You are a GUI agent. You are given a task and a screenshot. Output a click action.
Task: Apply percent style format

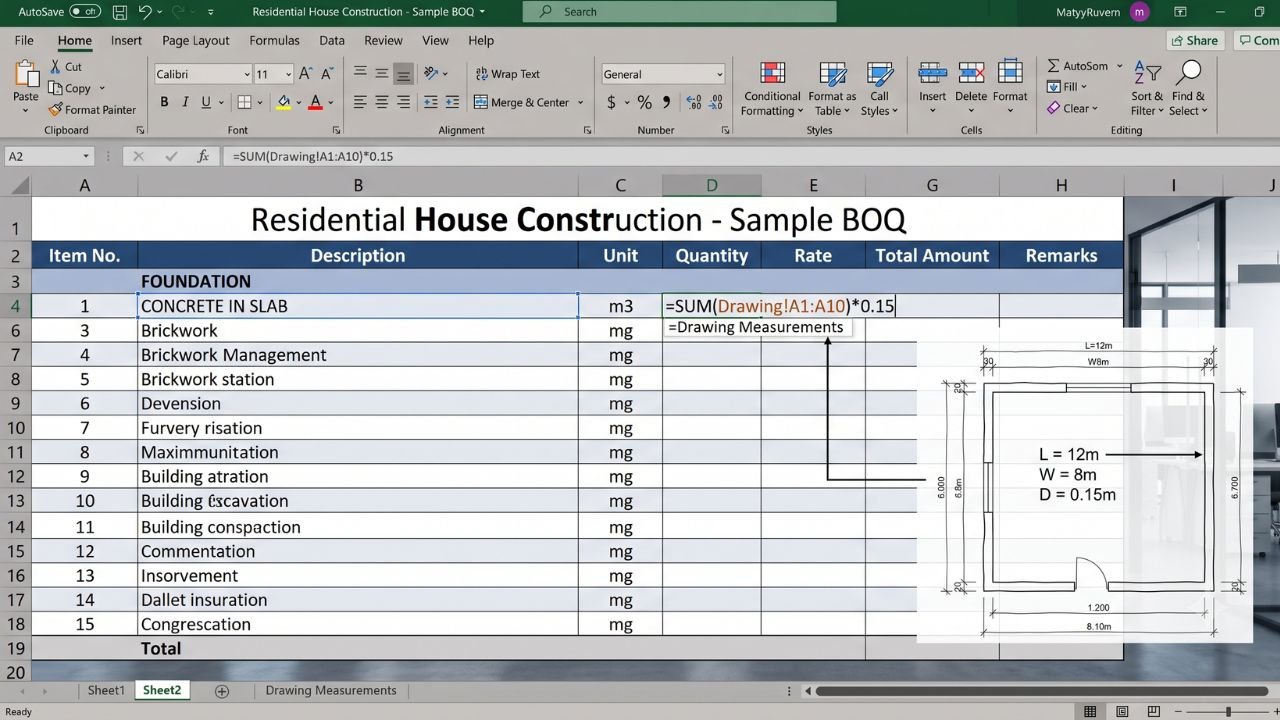[644, 102]
